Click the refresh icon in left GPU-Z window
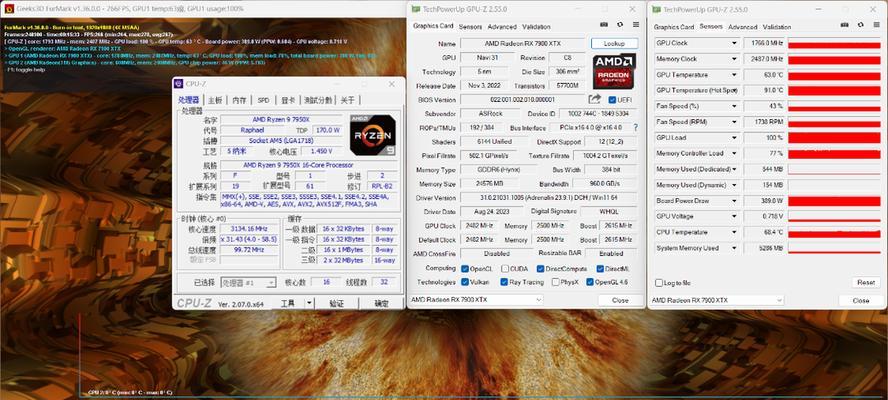 [x=620, y=25]
